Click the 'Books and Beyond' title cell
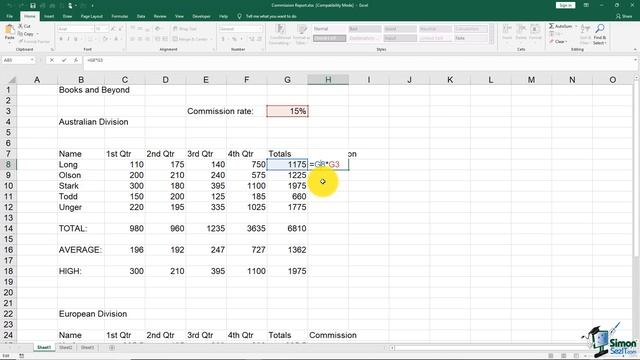 pos(94,90)
